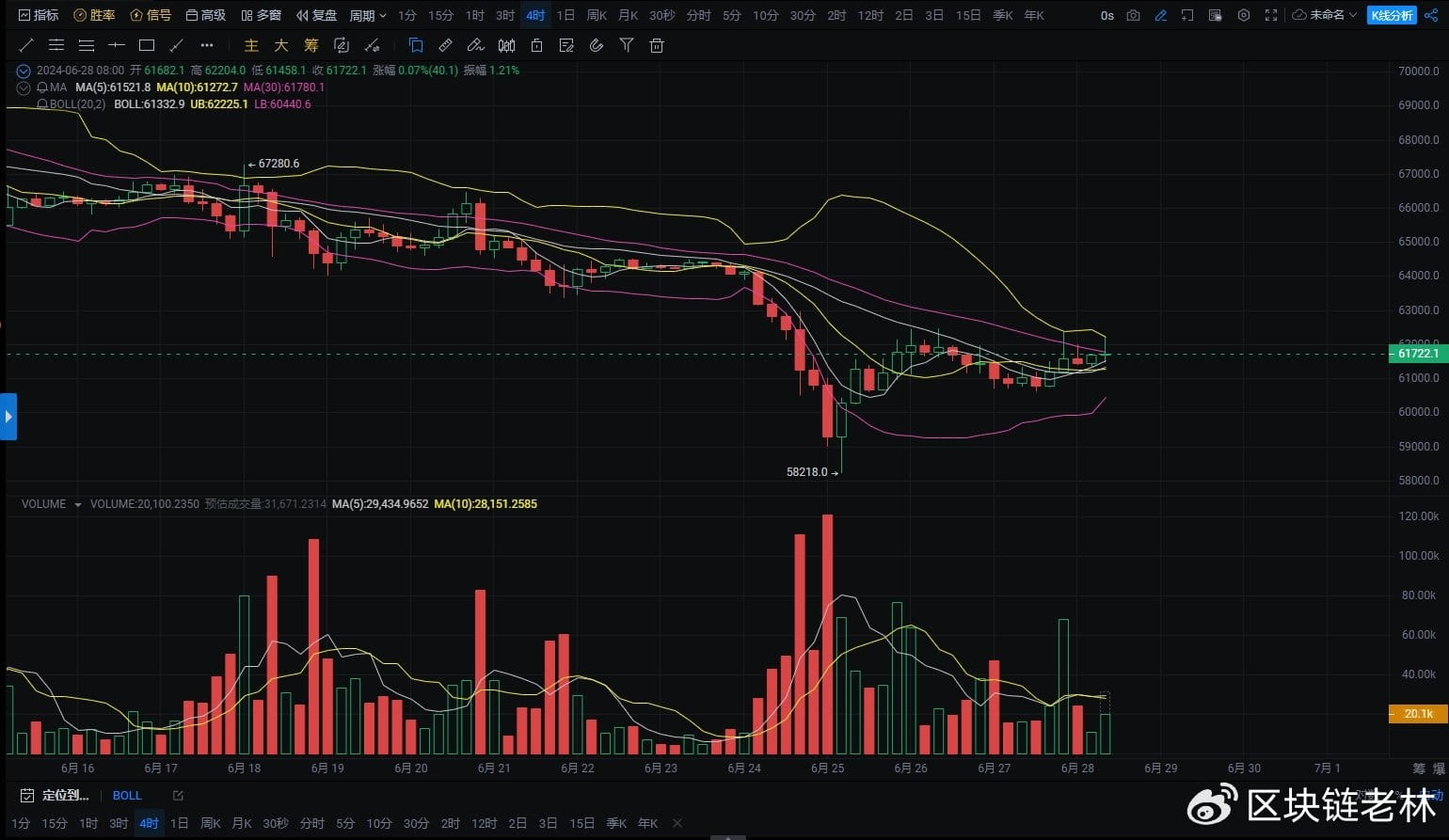Click the 定位到 date locate button
1449x840 pixels.
coord(55,796)
